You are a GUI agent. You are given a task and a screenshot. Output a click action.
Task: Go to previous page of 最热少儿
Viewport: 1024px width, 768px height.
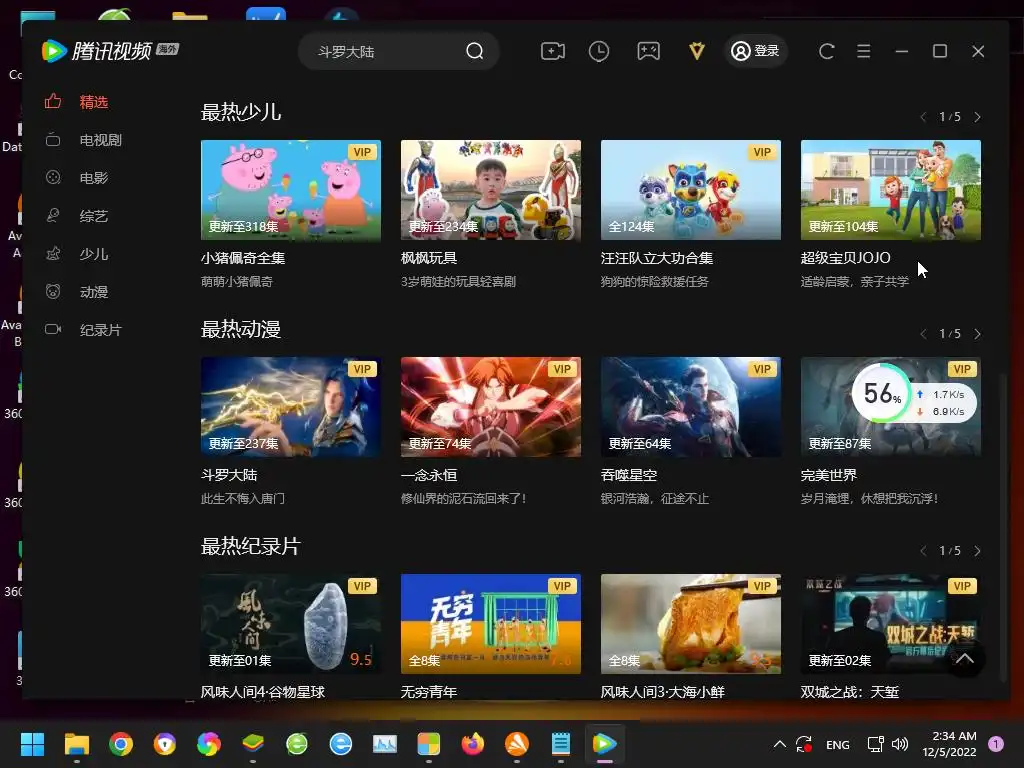923,117
